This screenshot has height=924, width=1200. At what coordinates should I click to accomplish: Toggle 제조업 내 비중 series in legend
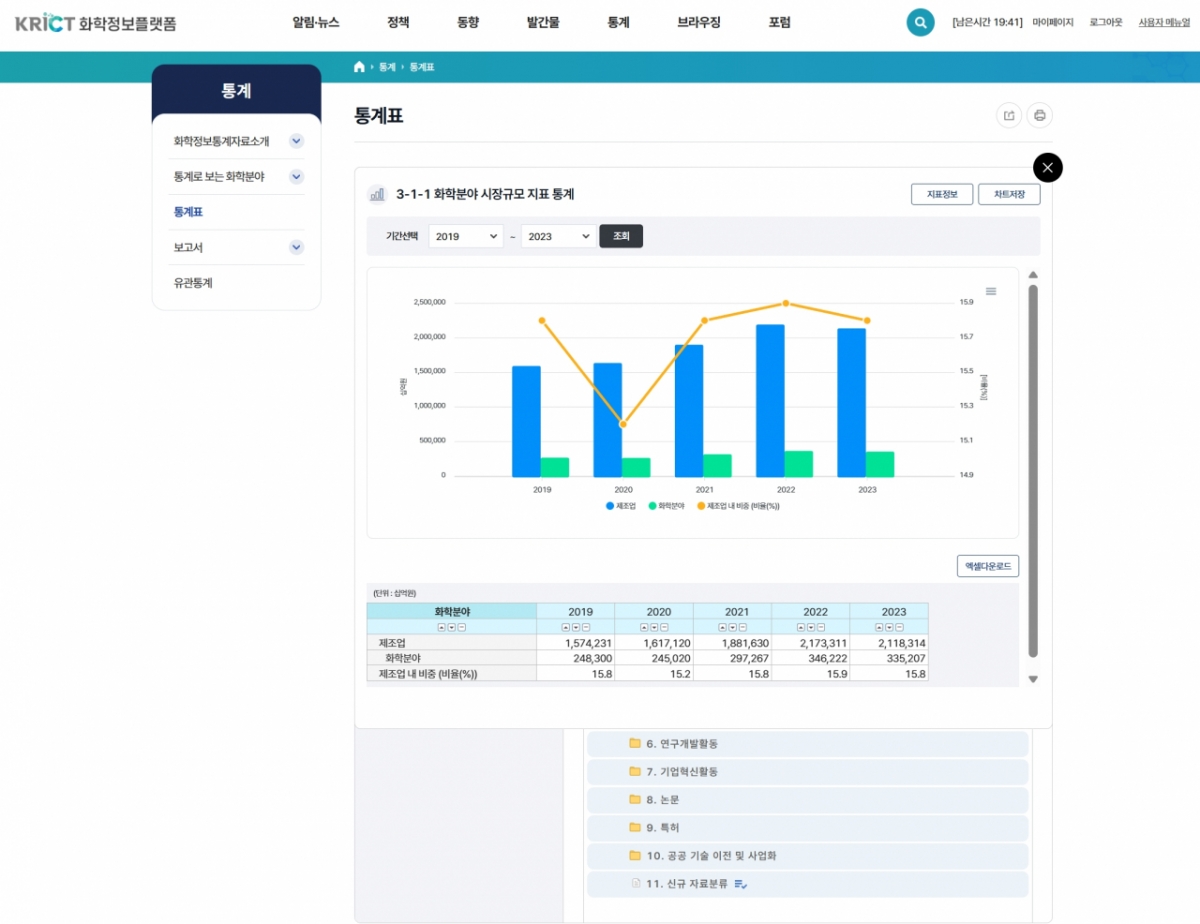click(738, 506)
